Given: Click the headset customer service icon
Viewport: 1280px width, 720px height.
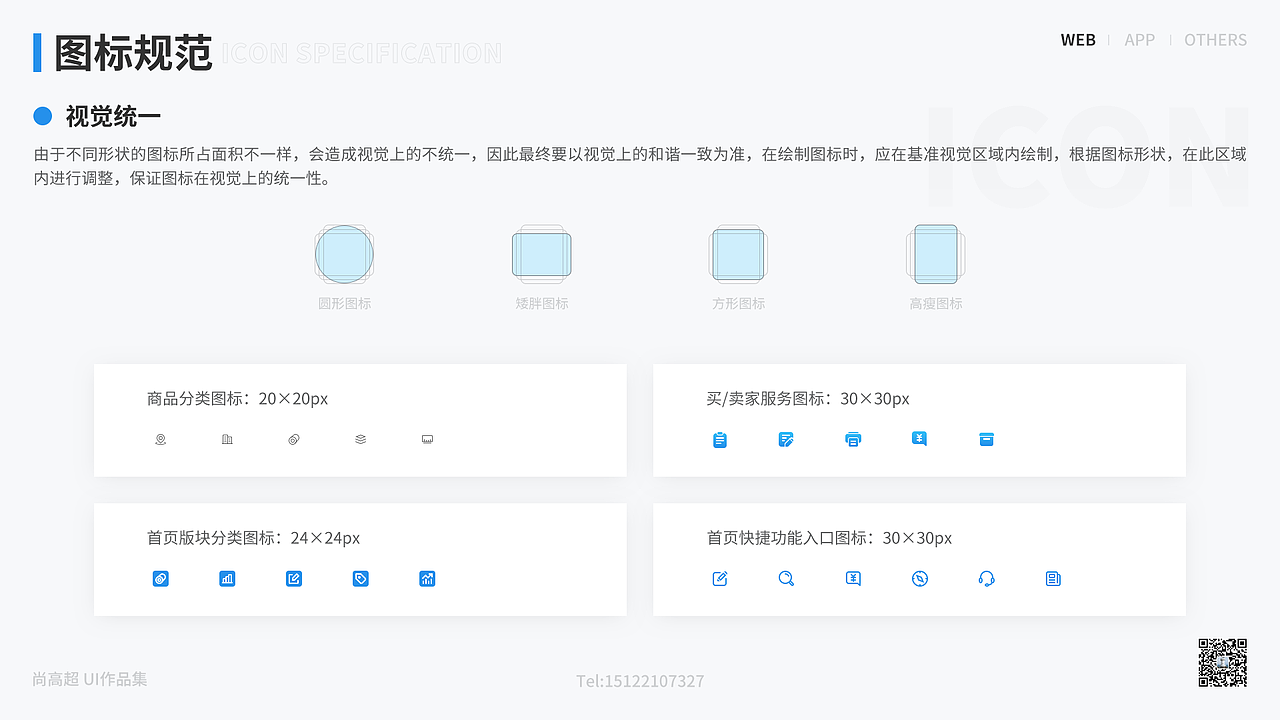Looking at the screenshot, I should tap(986, 578).
